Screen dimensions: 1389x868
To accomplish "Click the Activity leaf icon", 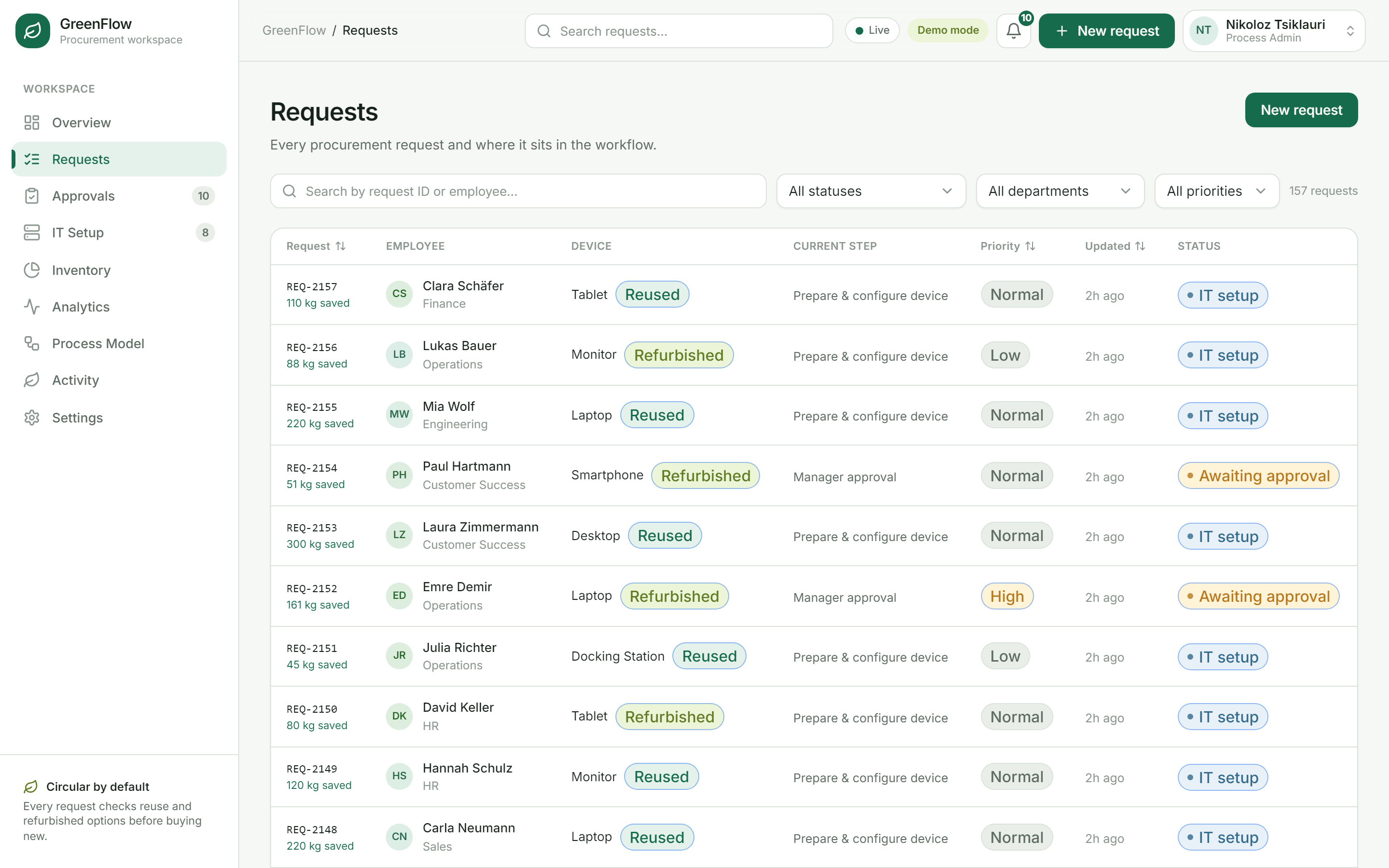I will click(31, 380).
